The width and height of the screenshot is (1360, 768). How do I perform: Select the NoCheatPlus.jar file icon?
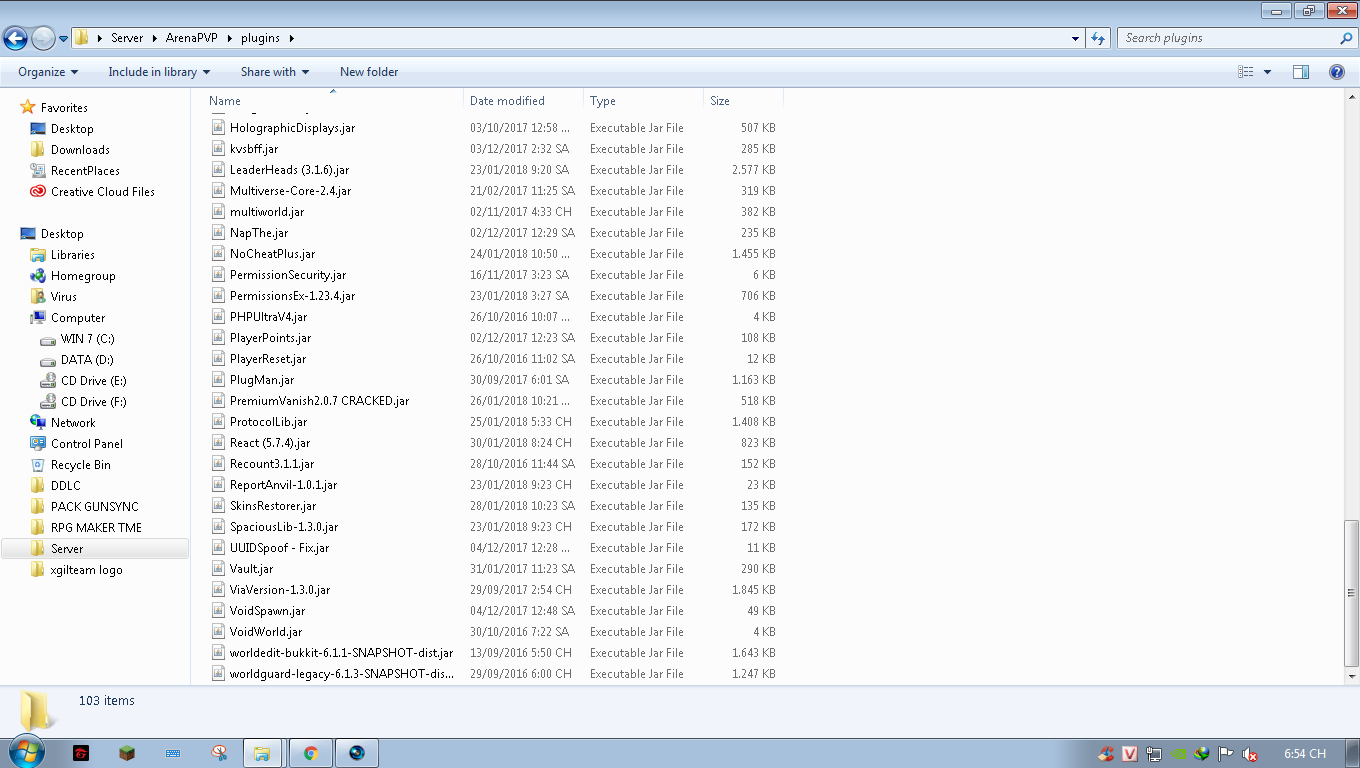pos(218,254)
